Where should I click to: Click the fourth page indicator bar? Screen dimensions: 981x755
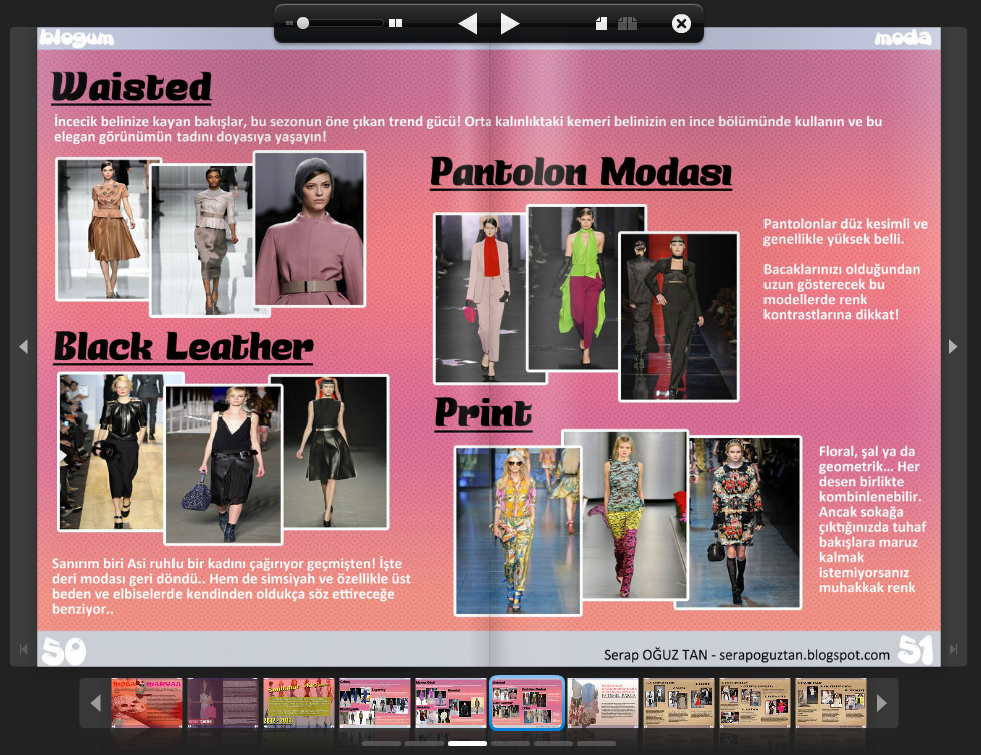pyautogui.click(x=511, y=744)
